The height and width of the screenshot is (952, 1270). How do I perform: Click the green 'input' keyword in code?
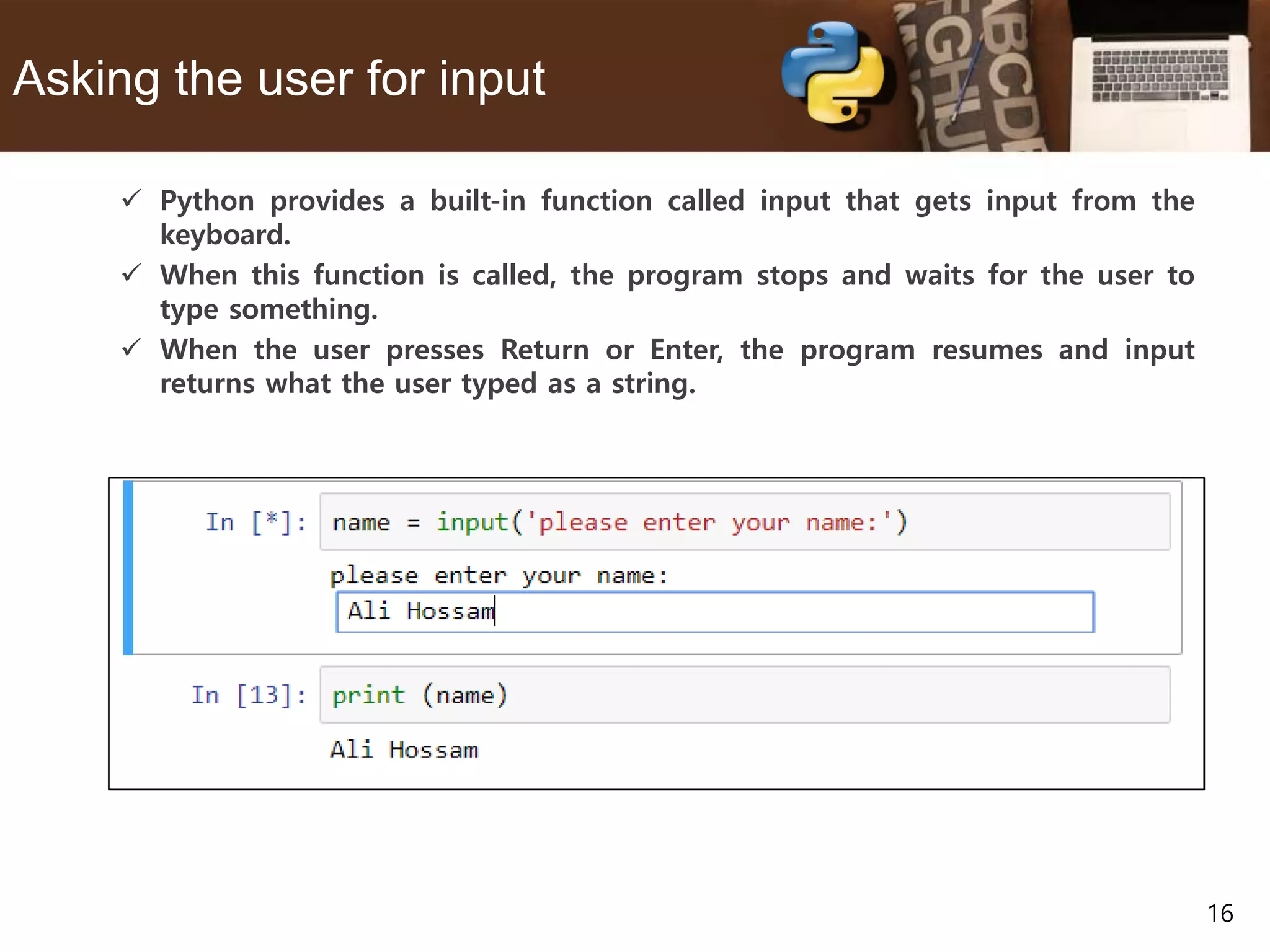click(x=471, y=522)
